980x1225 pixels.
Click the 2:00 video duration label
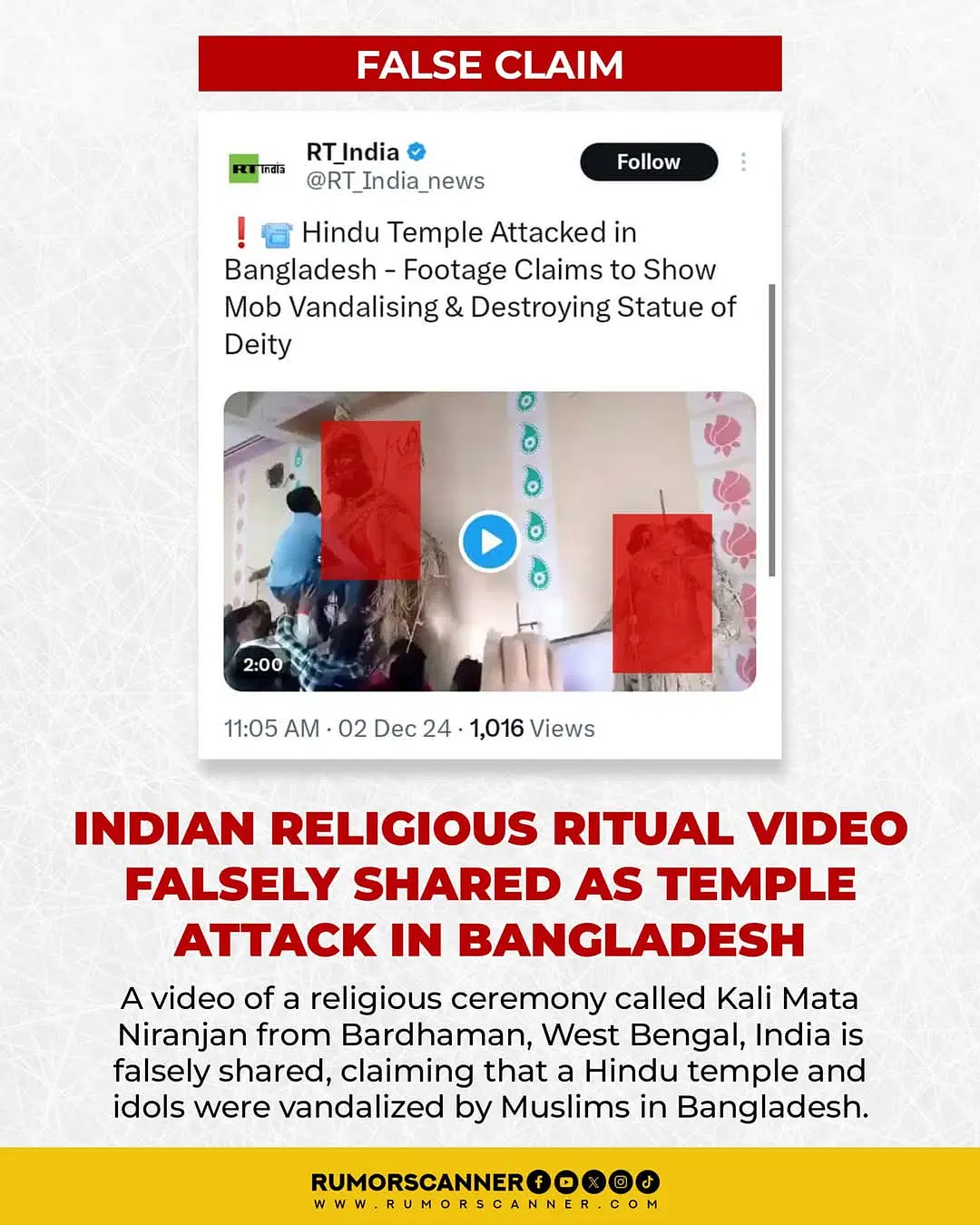coord(262,664)
